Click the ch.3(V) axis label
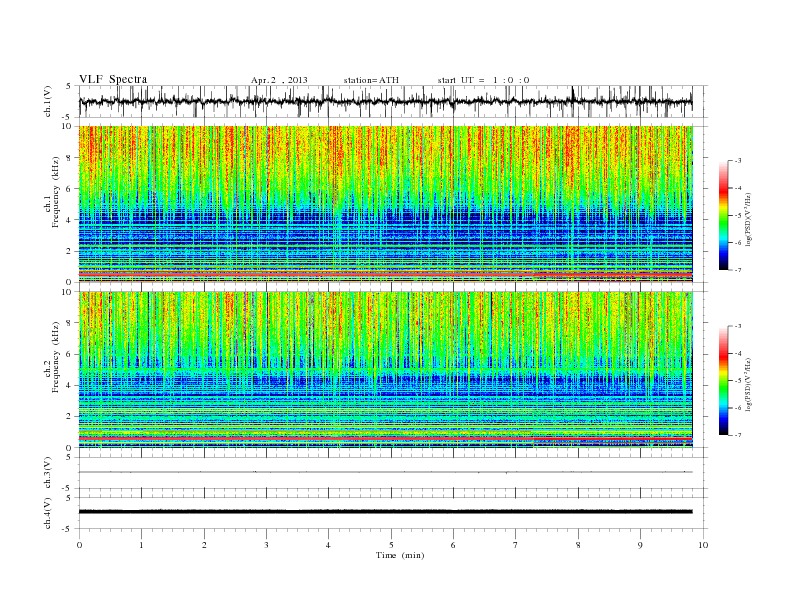The image size is (792, 612). [48, 473]
